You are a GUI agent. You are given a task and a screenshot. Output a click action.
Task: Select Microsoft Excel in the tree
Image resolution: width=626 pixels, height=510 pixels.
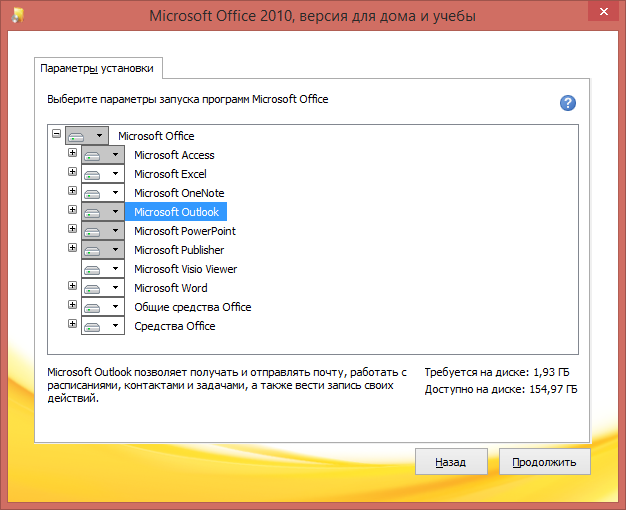[x=170, y=174]
